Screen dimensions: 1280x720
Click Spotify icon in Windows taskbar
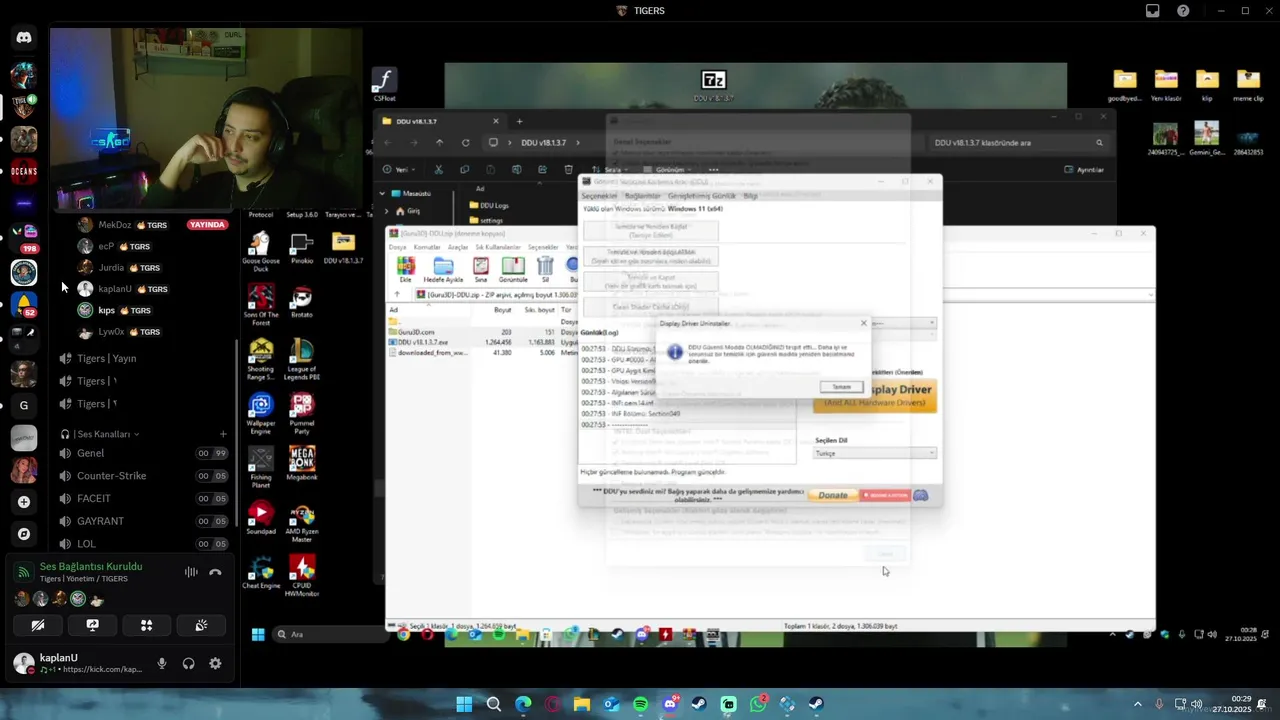tap(641, 705)
